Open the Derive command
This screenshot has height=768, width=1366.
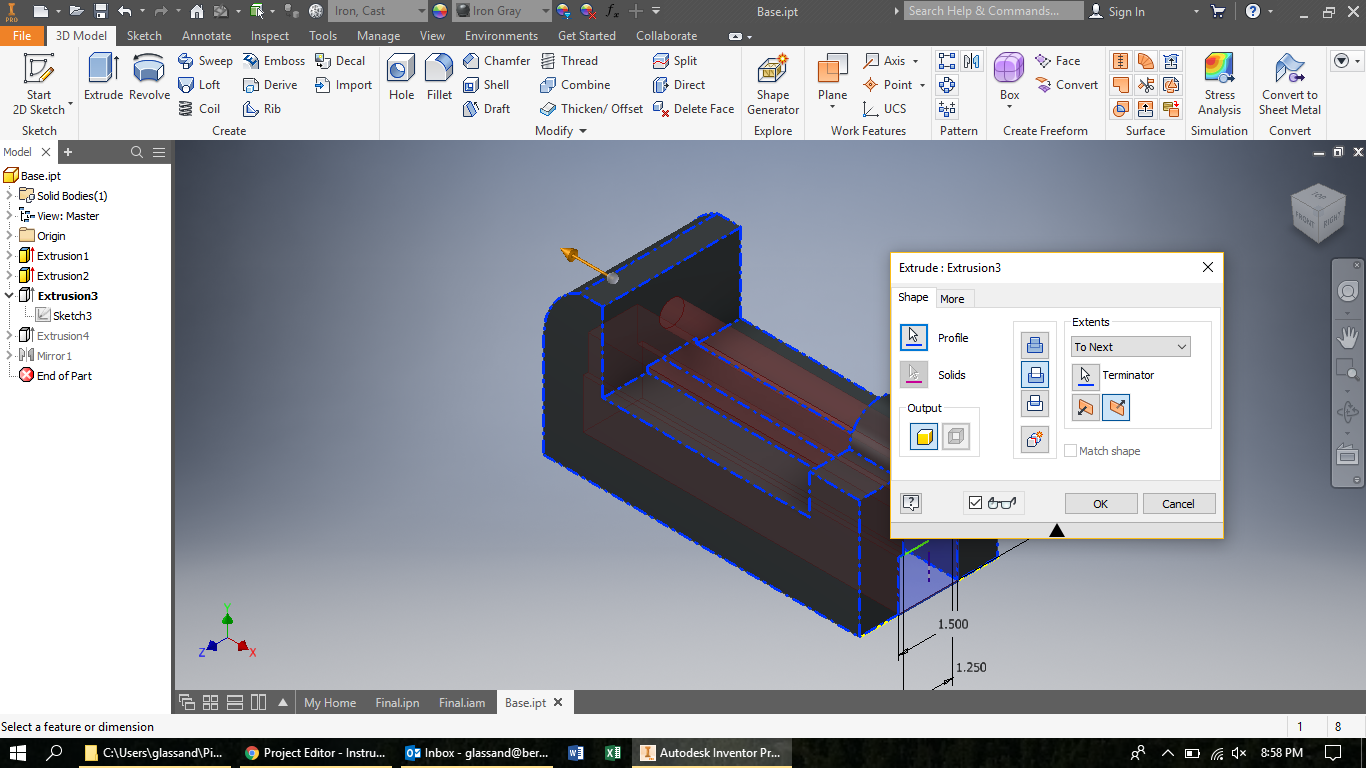(x=270, y=85)
